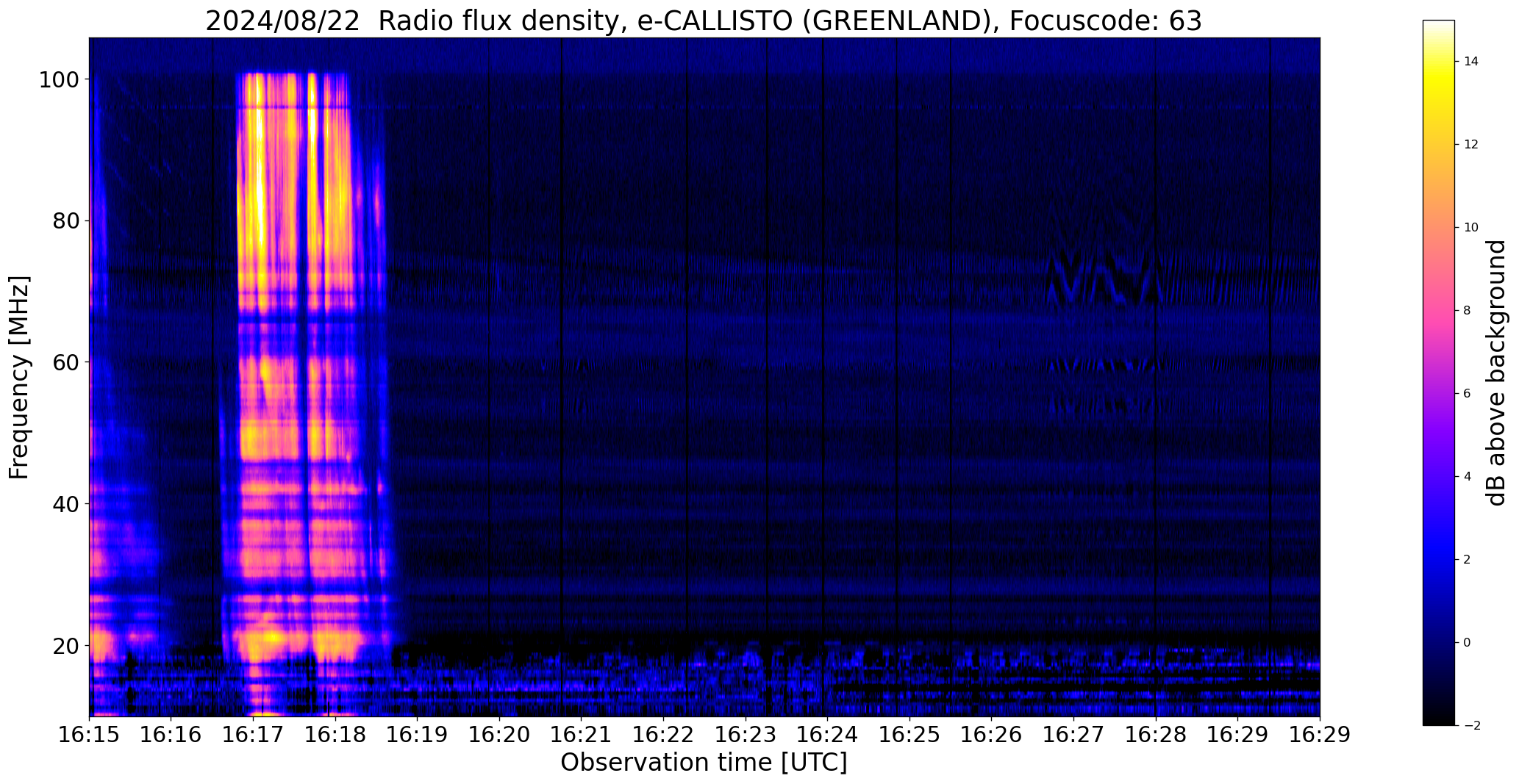1519x784 pixels.
Task: Click the 'Observation time [UTC]' x-axis label
Action: pos(704,763)
